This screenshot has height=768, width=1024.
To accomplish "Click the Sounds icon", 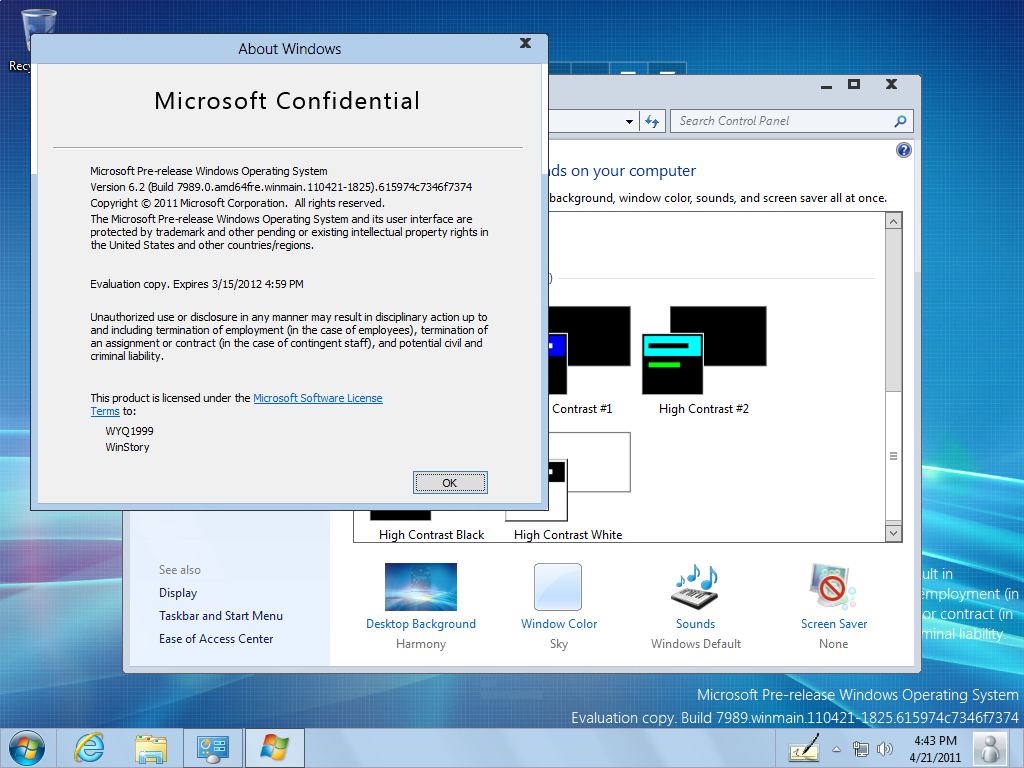I will [695, 588].
